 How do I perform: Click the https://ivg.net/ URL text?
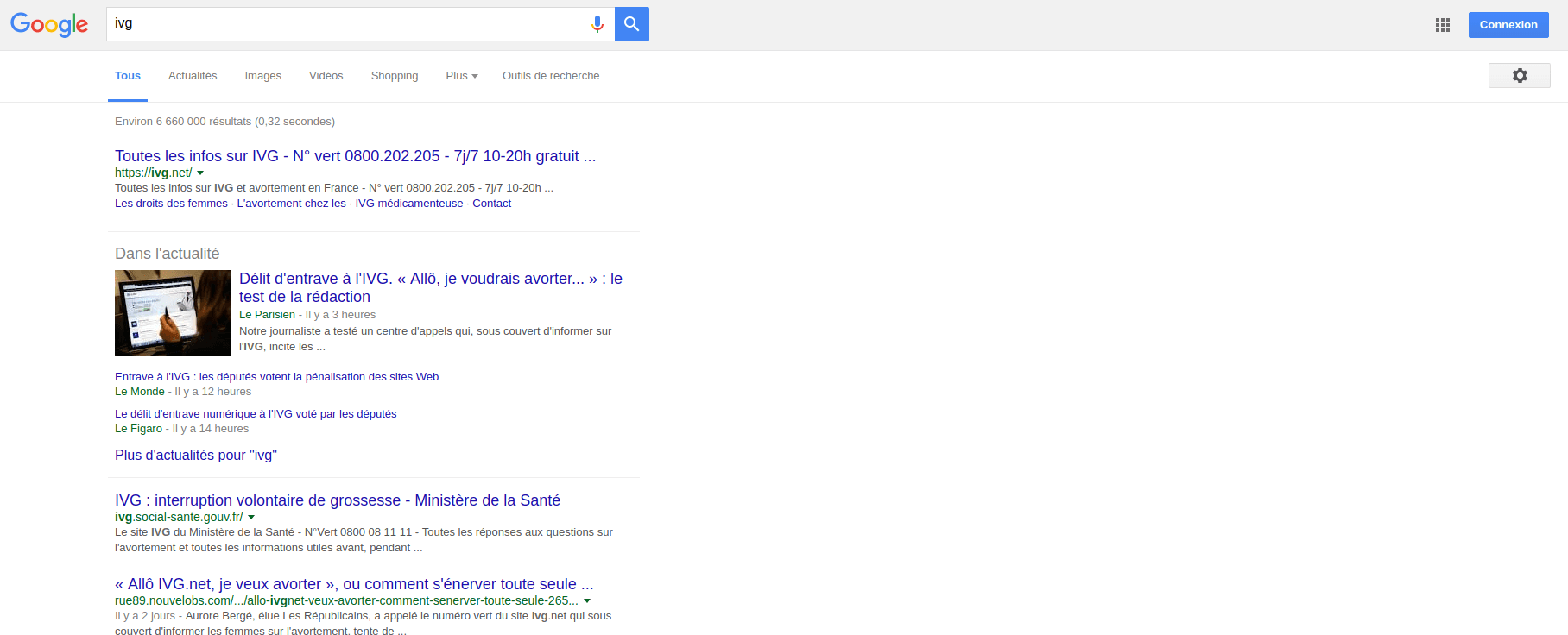[153, 173]
